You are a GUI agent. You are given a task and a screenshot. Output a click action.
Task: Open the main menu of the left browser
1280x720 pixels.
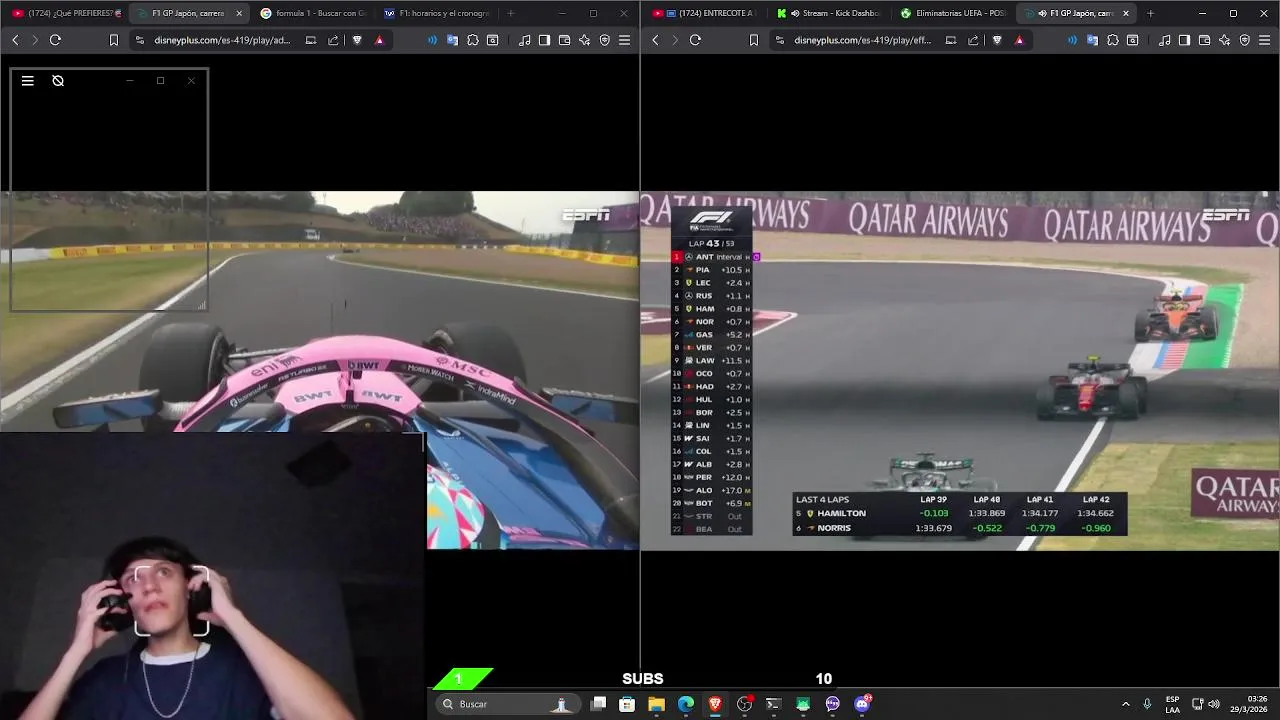(624, 40)
